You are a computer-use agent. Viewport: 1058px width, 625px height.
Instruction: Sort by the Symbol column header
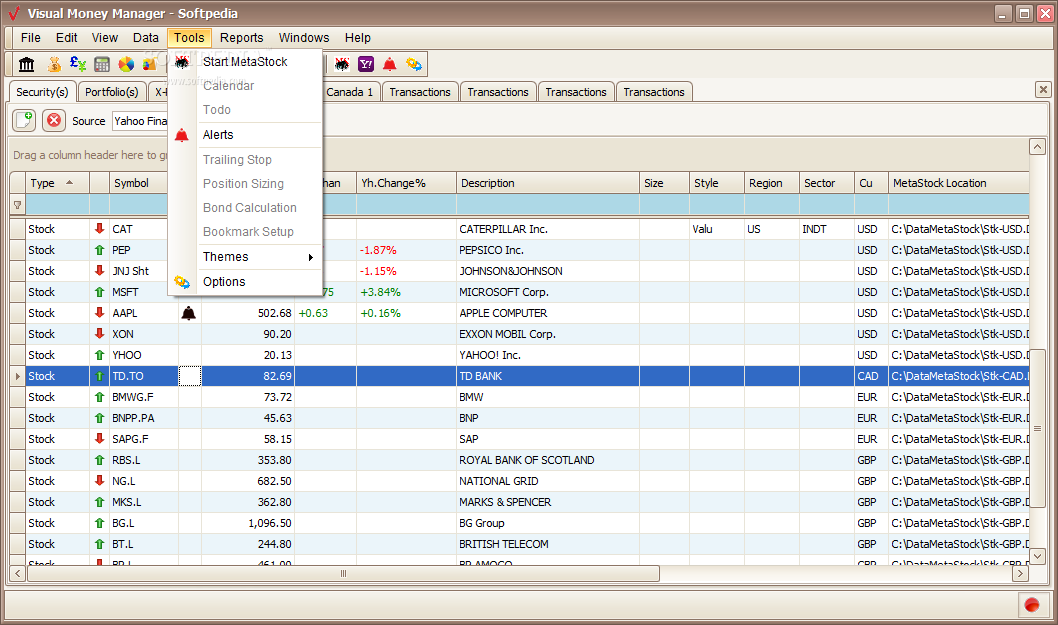coord(138,183)
